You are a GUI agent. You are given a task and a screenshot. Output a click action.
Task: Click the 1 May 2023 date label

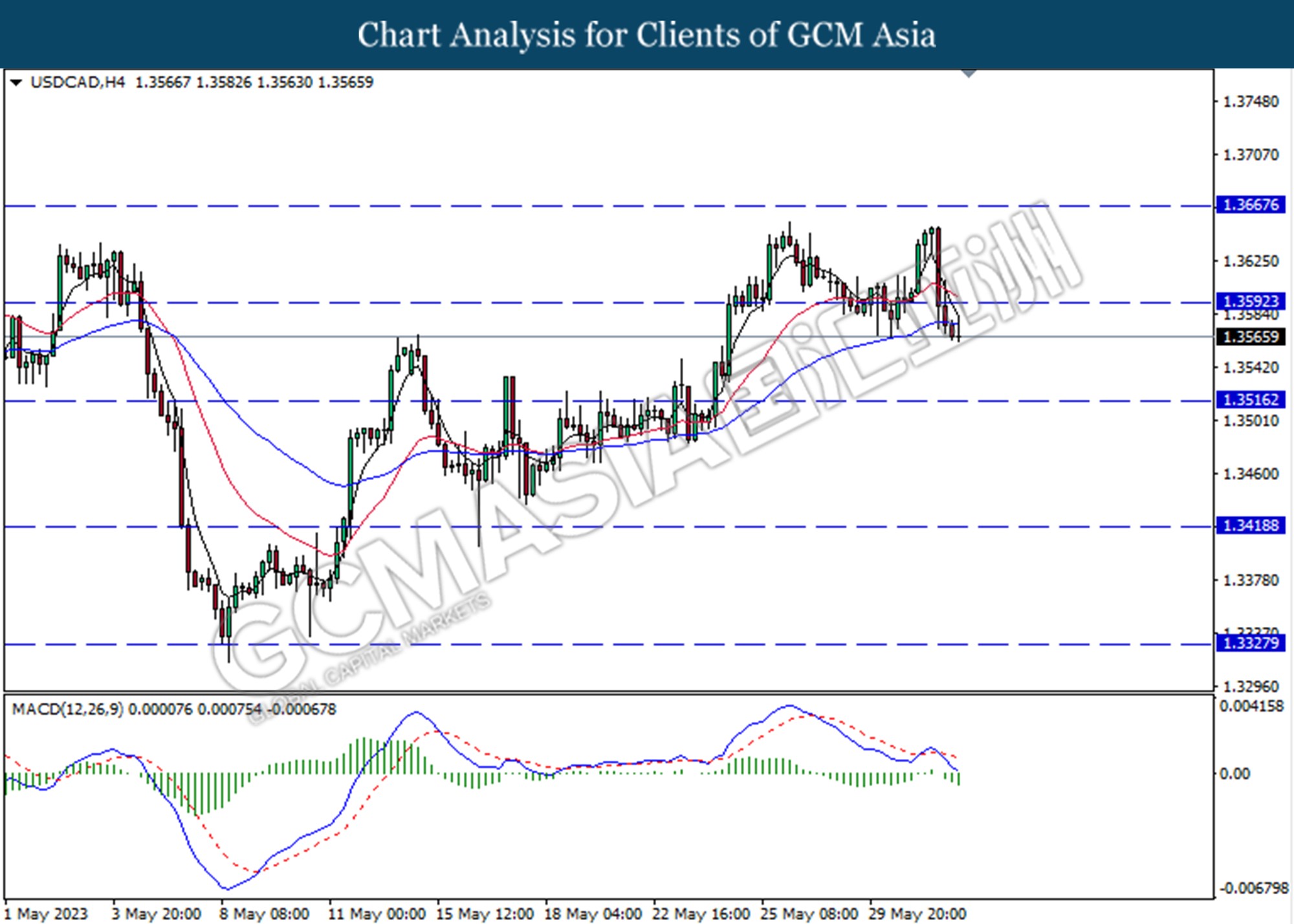coord(46,914)
